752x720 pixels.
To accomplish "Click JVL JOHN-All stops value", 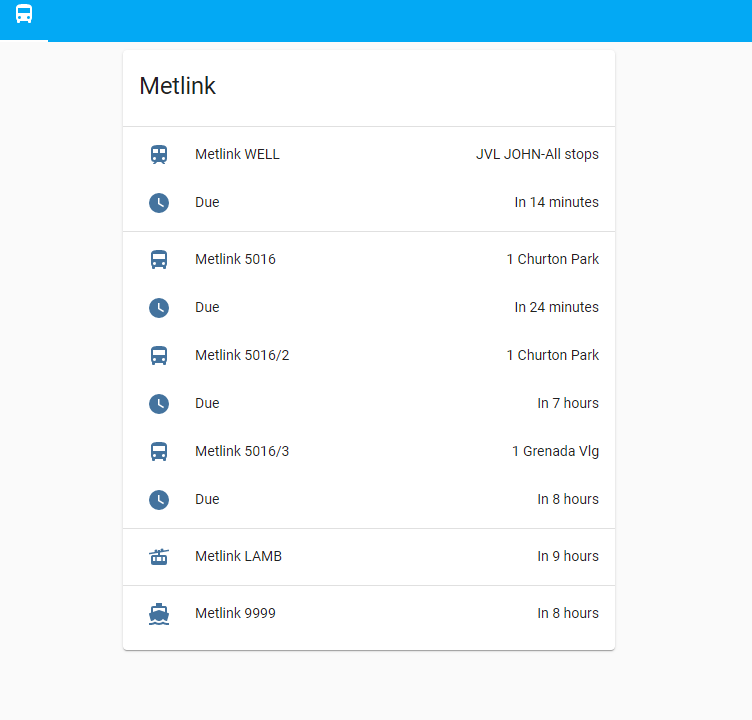I will click(x=537, y=154).
